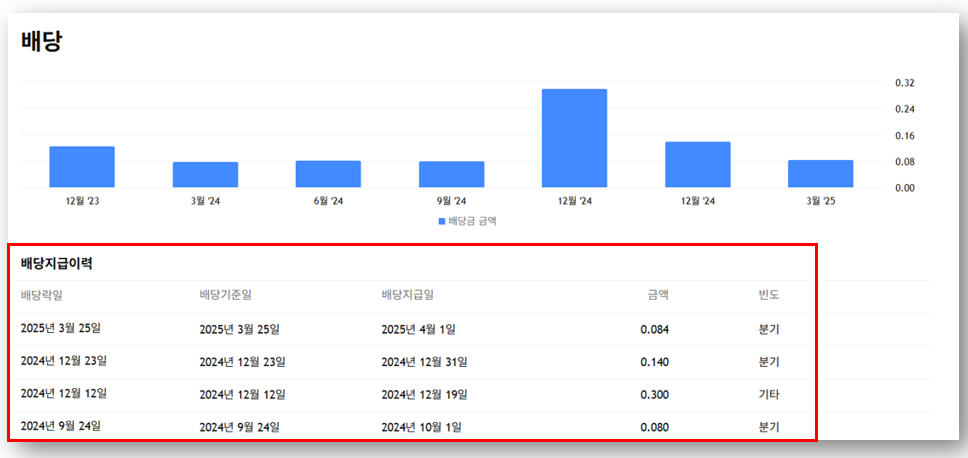Click 2024년 12월 12일 under 배당락일
The height and width of the screenshot is (458, 968).
click(64, 393)
